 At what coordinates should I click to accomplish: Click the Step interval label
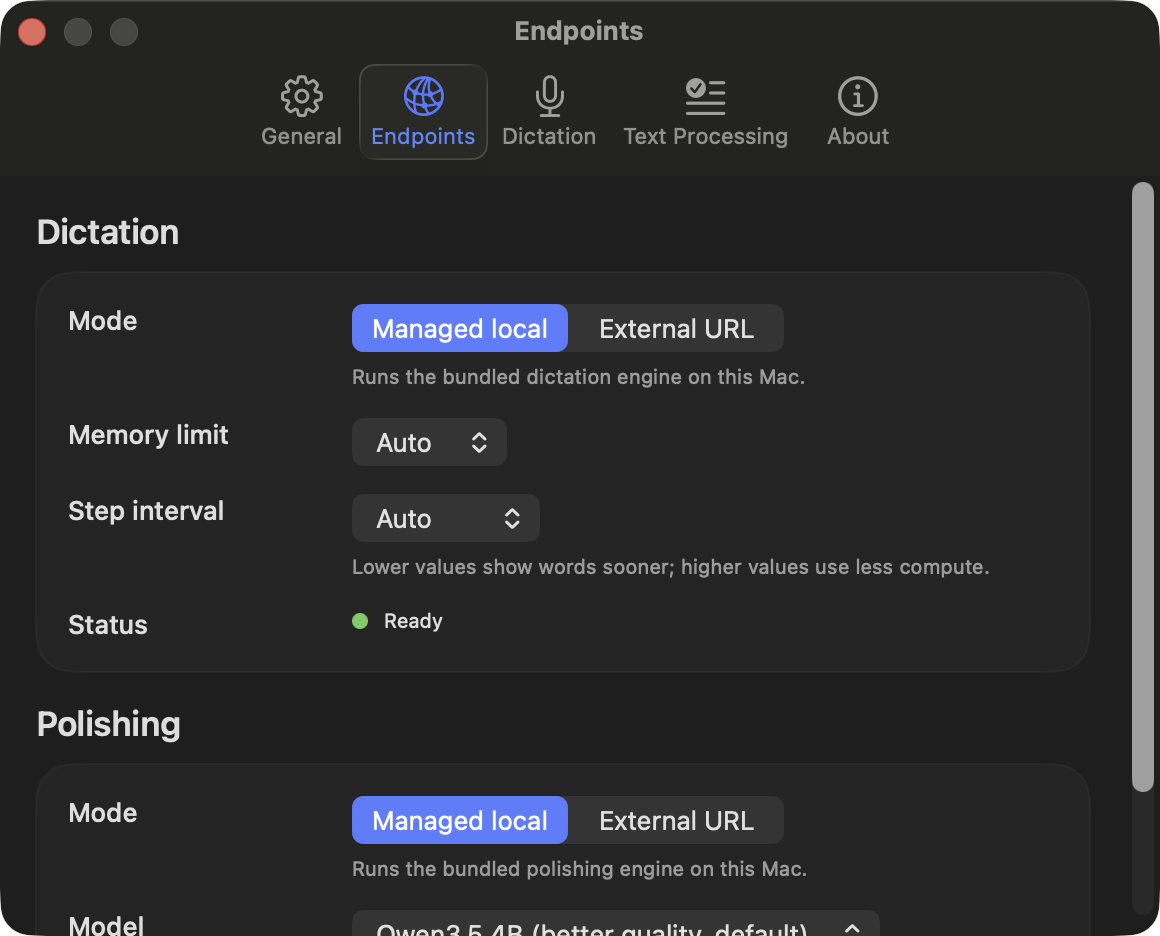(x=146, y=511)
